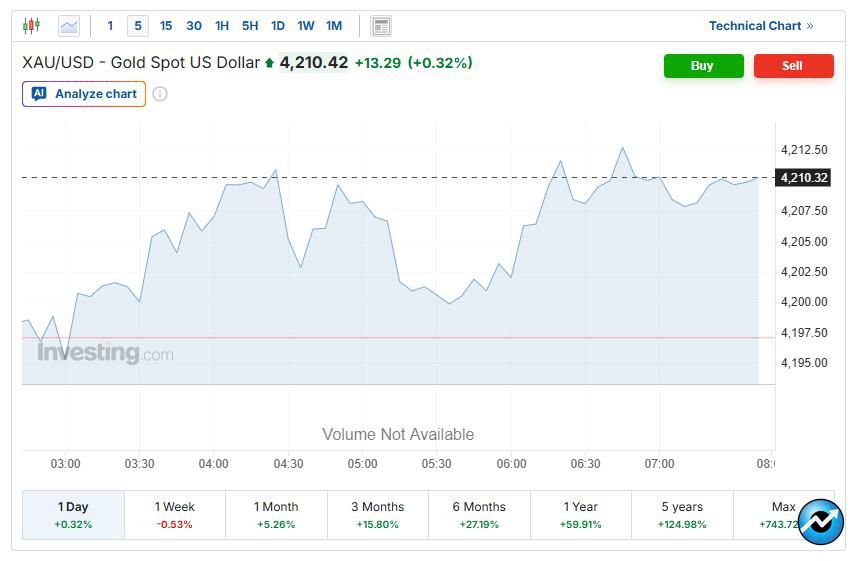Click the 4,210.32 current price marker

(x=804, y=178)
